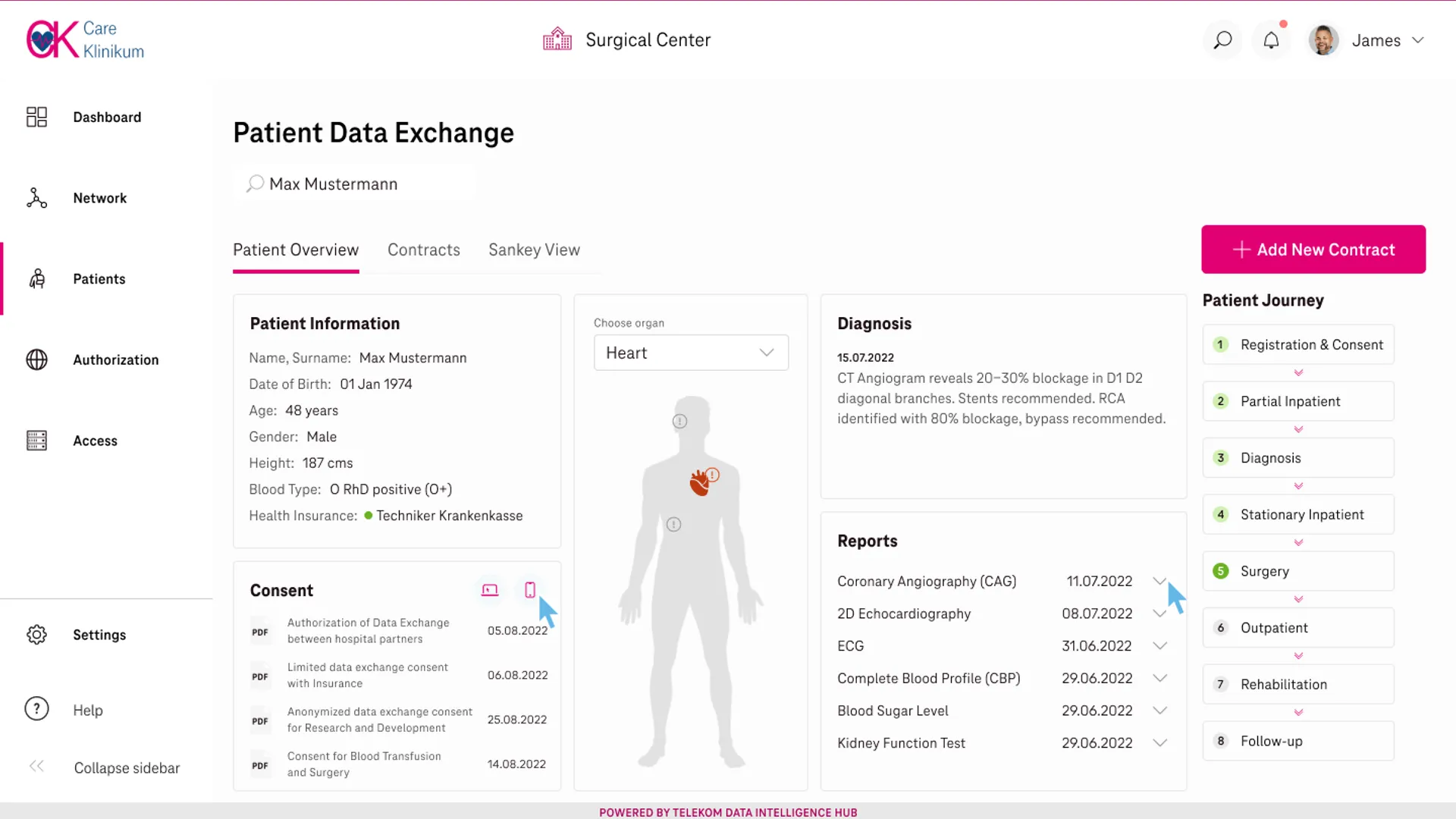This screenshot has width=1456, height=819.
Task: Click the O RhD positive (O+) blood type
Action: coord(391,489)
